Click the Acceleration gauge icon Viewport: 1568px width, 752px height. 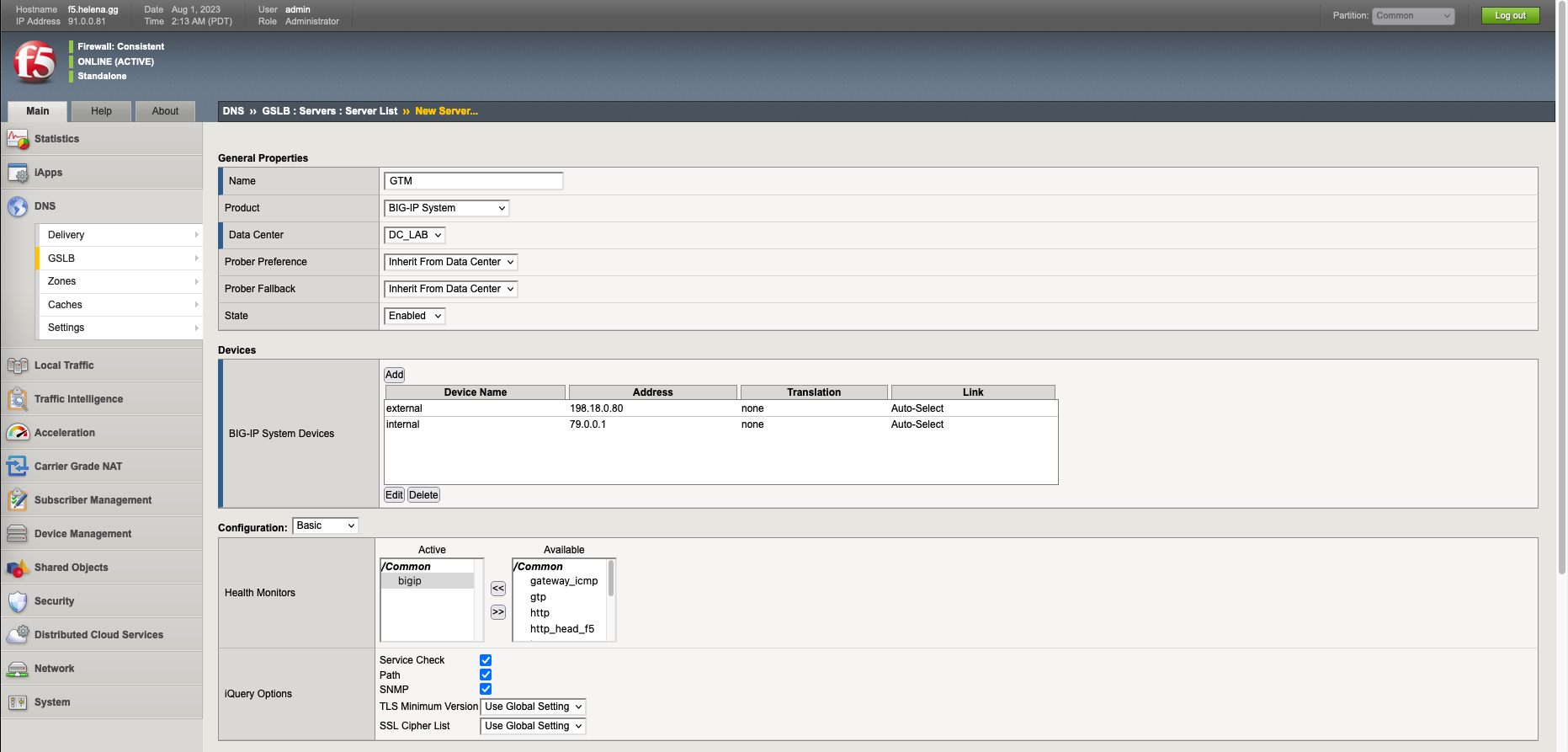(18, 433)
